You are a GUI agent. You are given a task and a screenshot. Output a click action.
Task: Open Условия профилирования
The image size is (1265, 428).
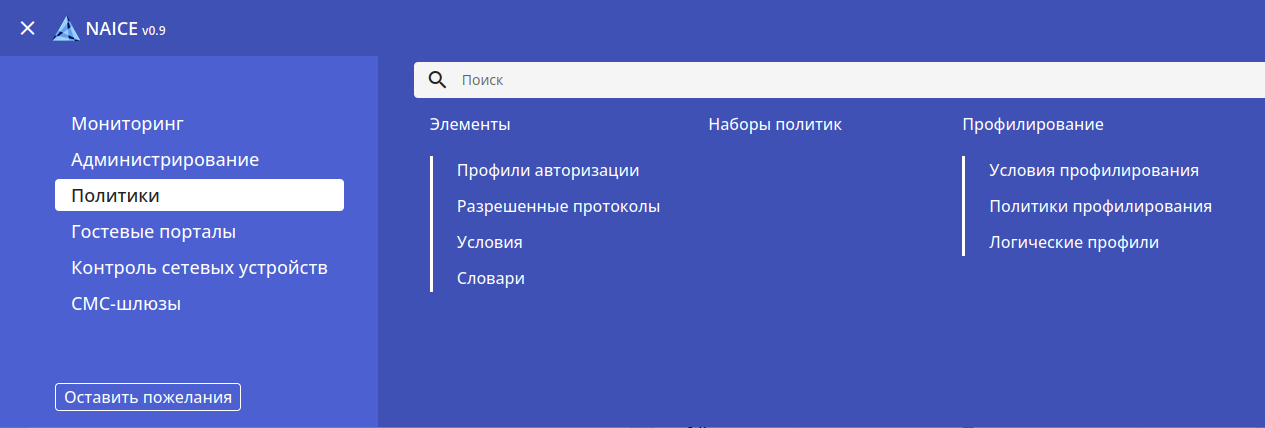click(1093, 171)
